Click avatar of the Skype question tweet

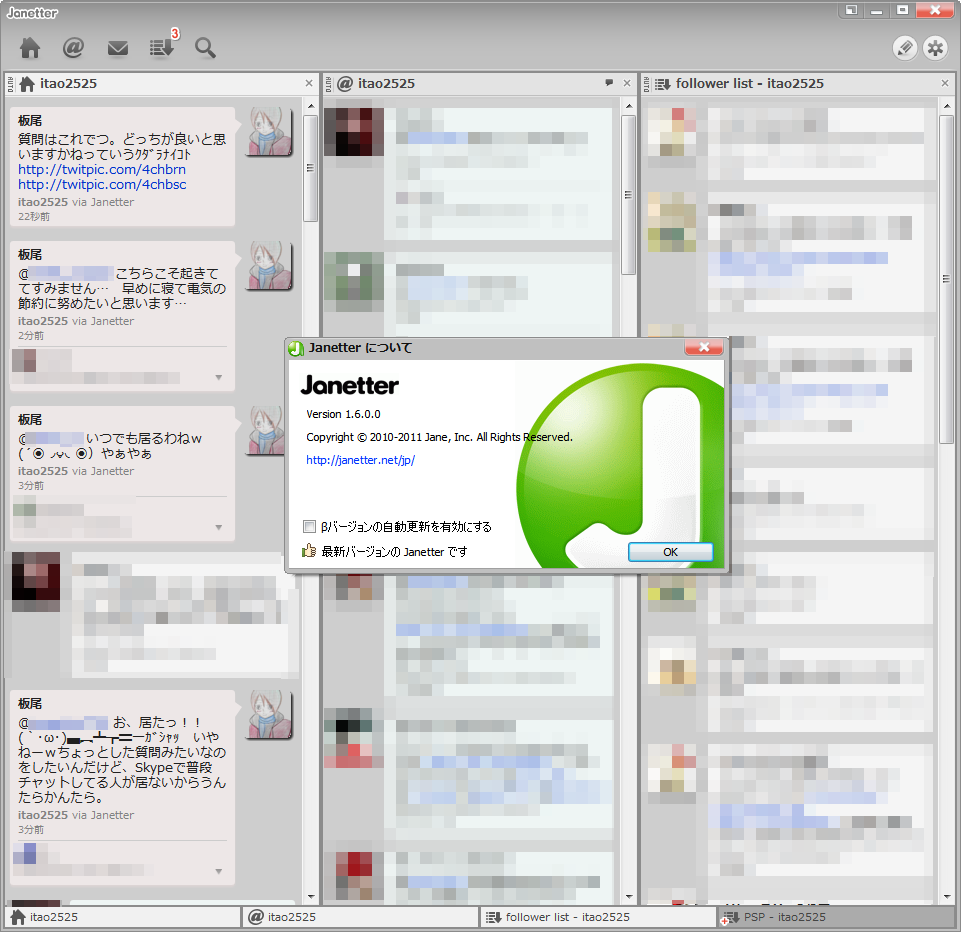[x=269, y=714]
